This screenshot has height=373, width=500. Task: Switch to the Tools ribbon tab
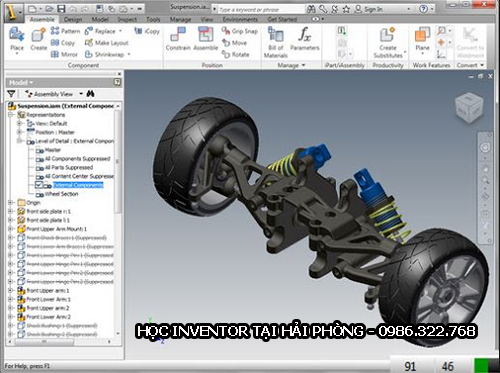[153, 19]
